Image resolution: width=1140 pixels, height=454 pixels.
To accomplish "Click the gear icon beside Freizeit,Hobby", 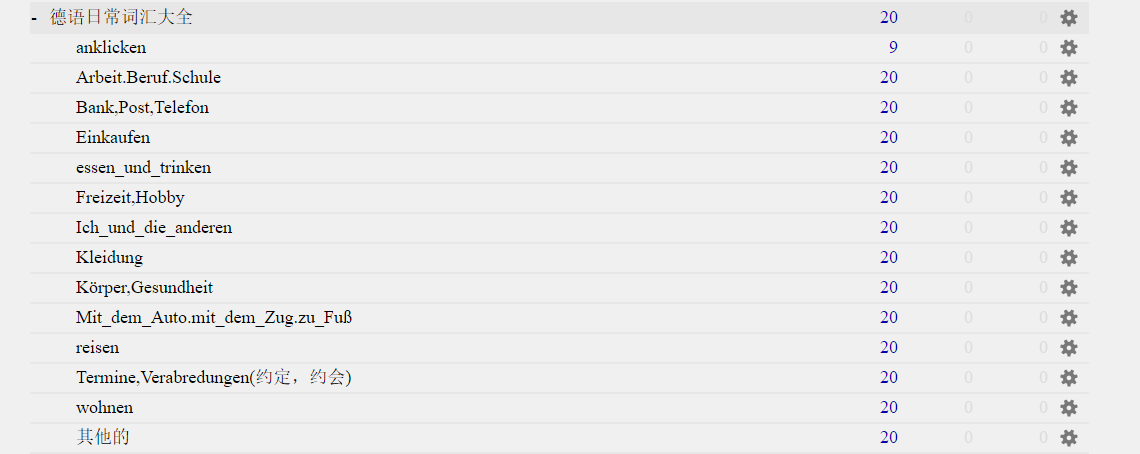I will coord(1068,197).
